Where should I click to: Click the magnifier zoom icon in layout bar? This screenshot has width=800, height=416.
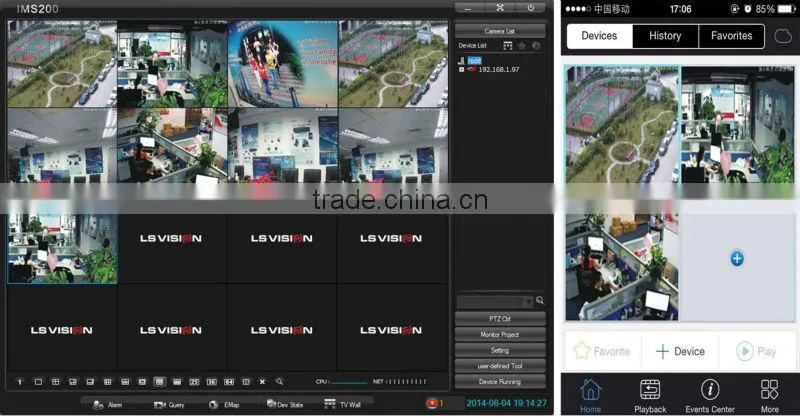[279, 382]
